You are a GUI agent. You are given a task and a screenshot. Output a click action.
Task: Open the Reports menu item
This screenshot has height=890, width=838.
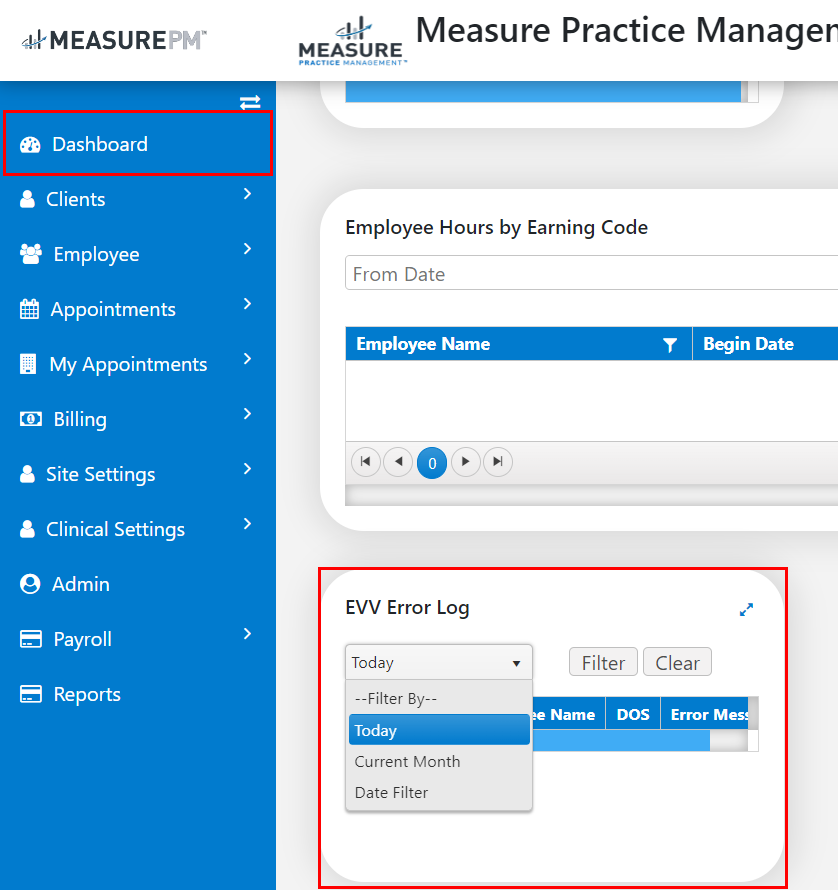138,694
